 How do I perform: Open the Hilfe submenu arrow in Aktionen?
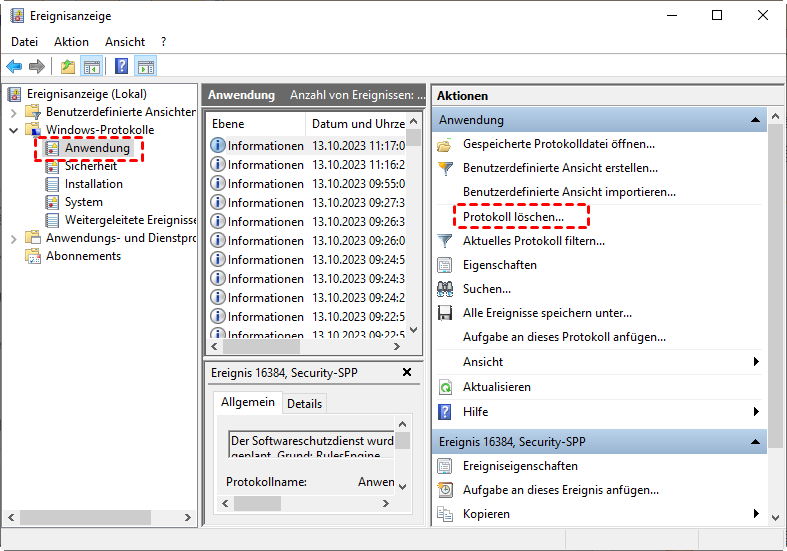coord(756,412)
